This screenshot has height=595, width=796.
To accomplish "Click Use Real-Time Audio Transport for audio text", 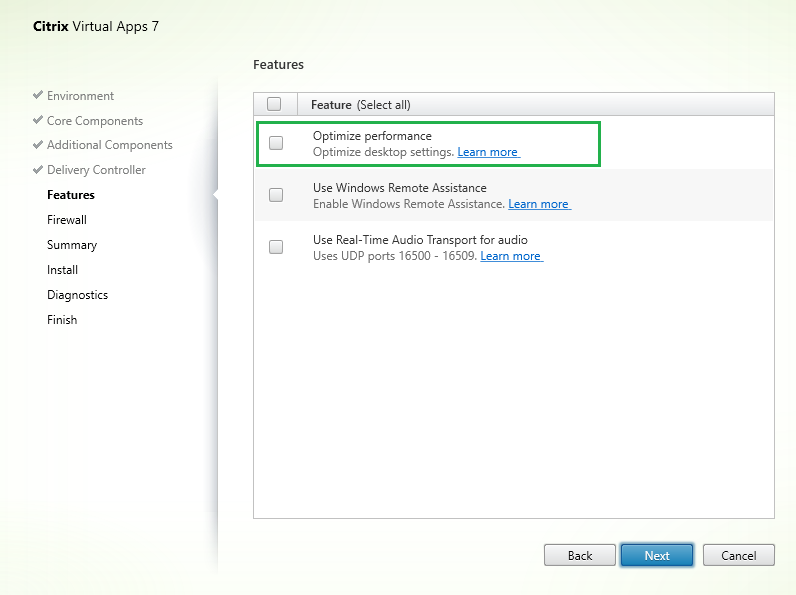I will coord(420,240).
